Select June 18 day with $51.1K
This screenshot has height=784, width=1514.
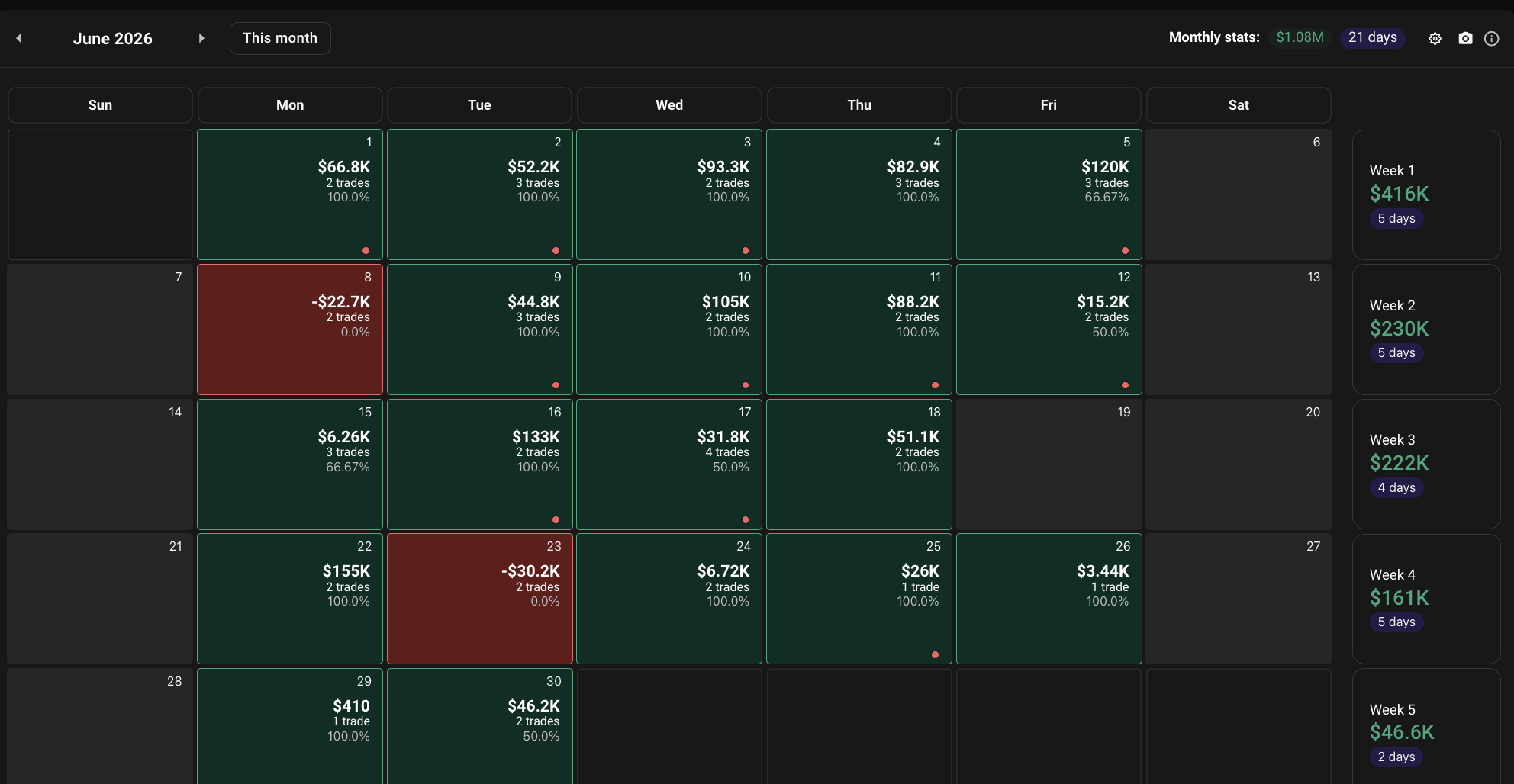[859, 464]
